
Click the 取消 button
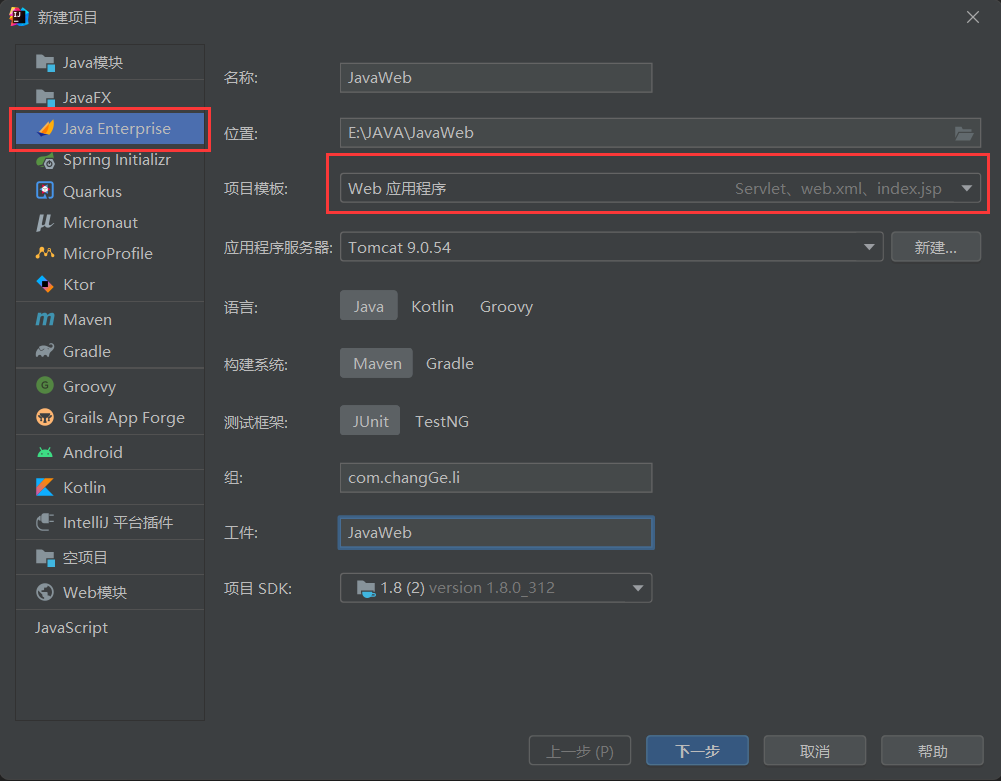[x=815, y=751]
